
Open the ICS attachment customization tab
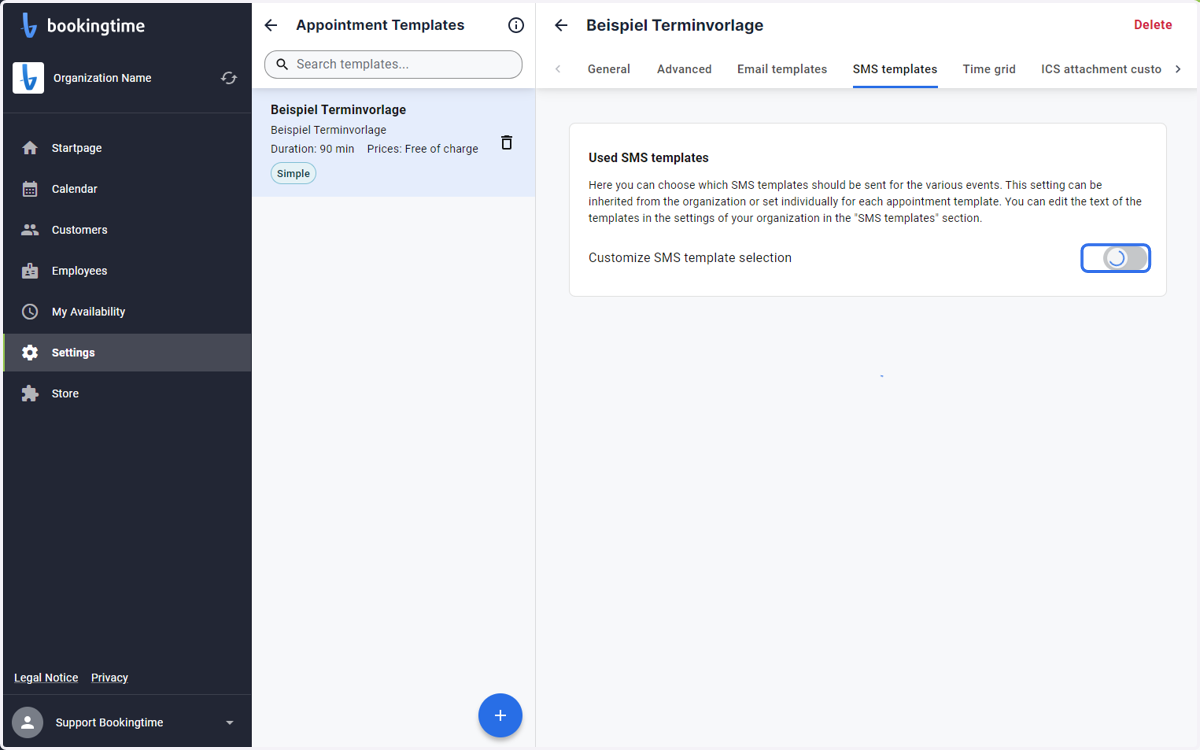pos(1101,69)
